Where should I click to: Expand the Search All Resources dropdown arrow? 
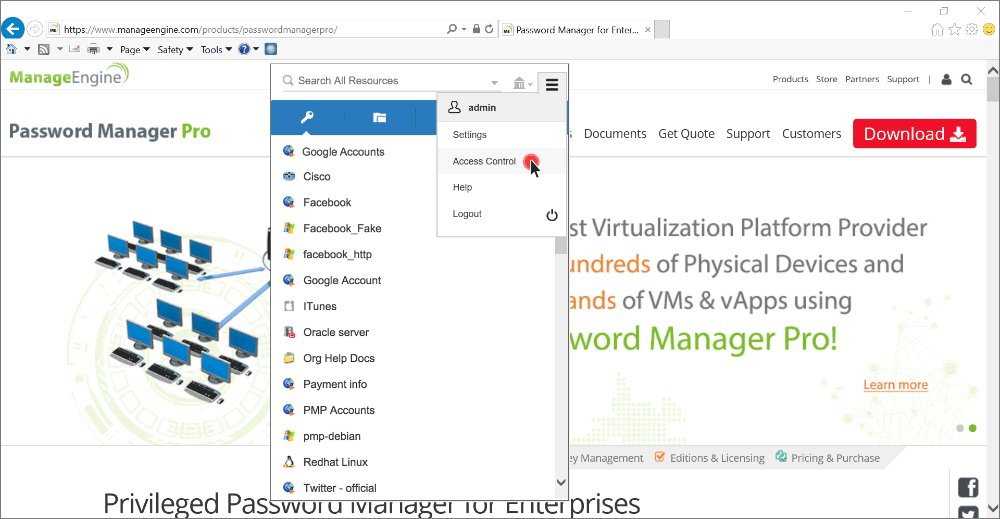[494, 83]
